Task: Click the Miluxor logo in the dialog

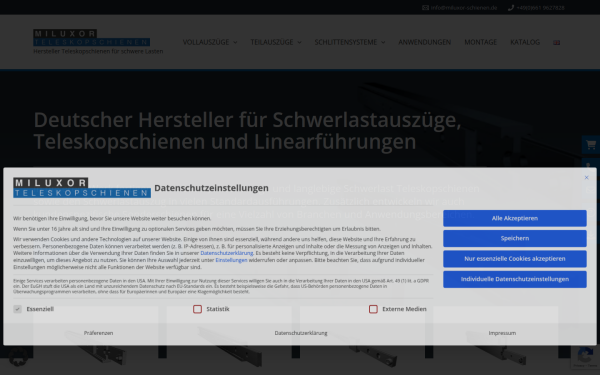Action: [82, 188]
